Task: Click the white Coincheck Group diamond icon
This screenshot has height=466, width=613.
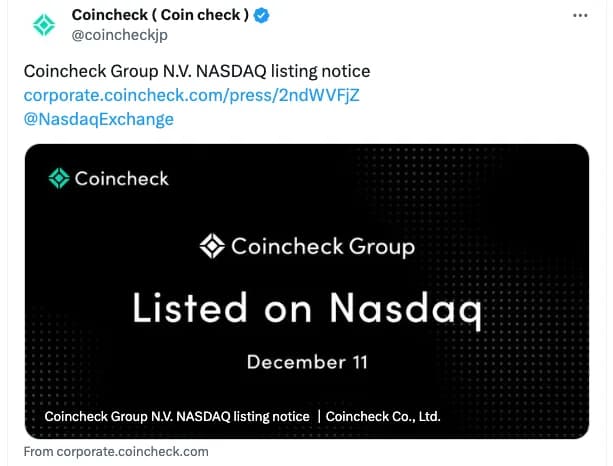Action: (214, 246)
